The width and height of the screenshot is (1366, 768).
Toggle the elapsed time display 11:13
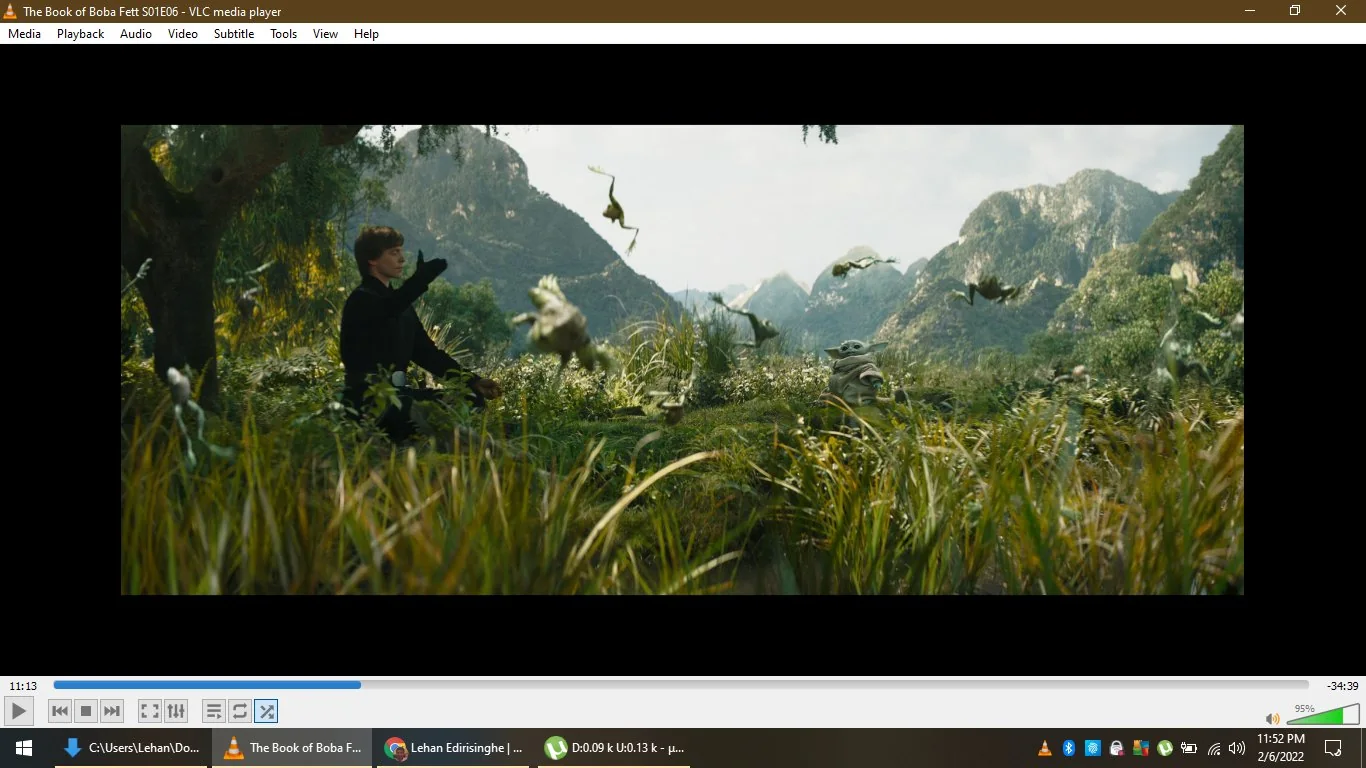click(23, 686)
